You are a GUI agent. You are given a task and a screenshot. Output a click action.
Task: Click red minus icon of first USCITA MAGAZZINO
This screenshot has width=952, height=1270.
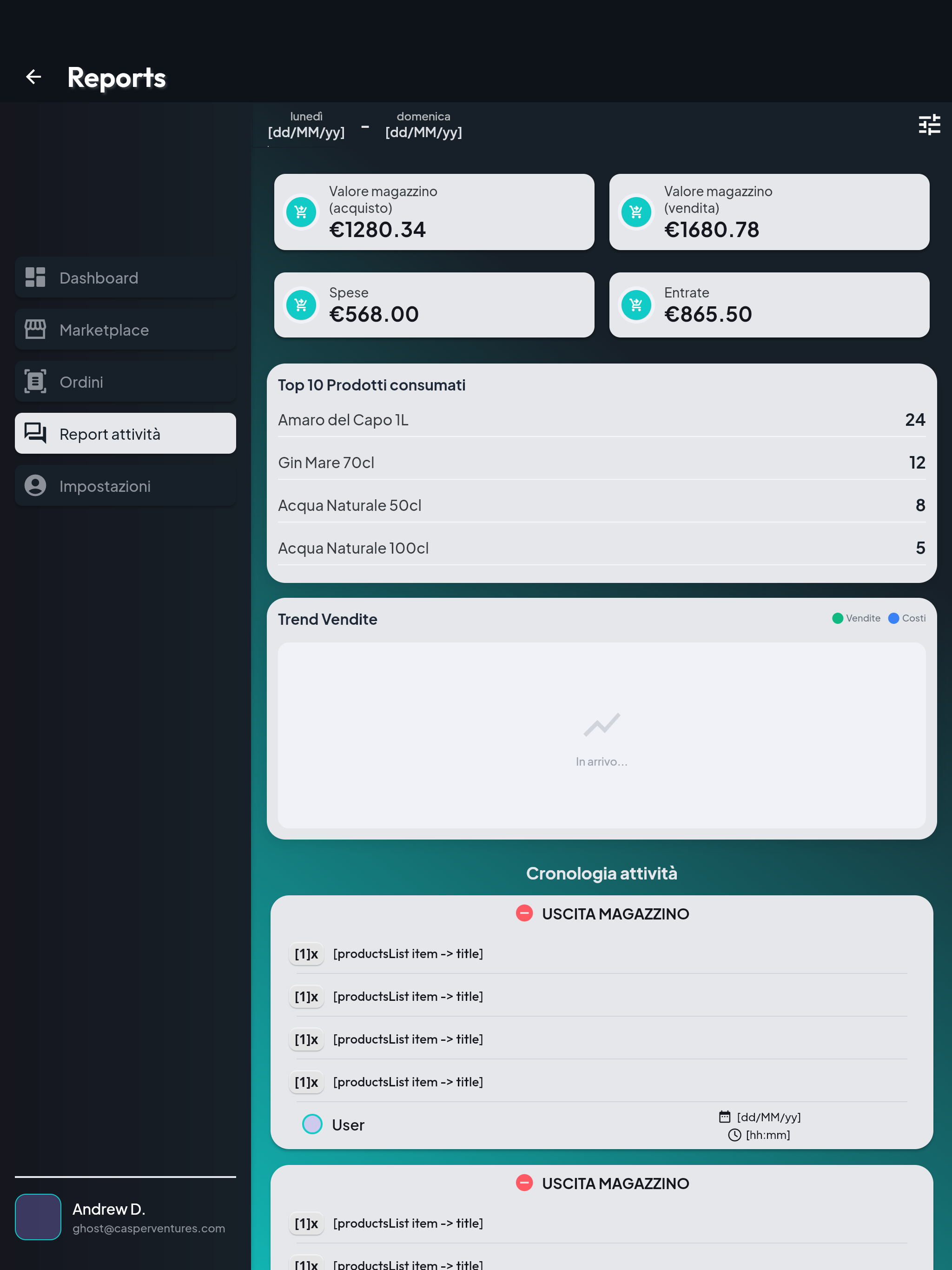pos(524,913)
